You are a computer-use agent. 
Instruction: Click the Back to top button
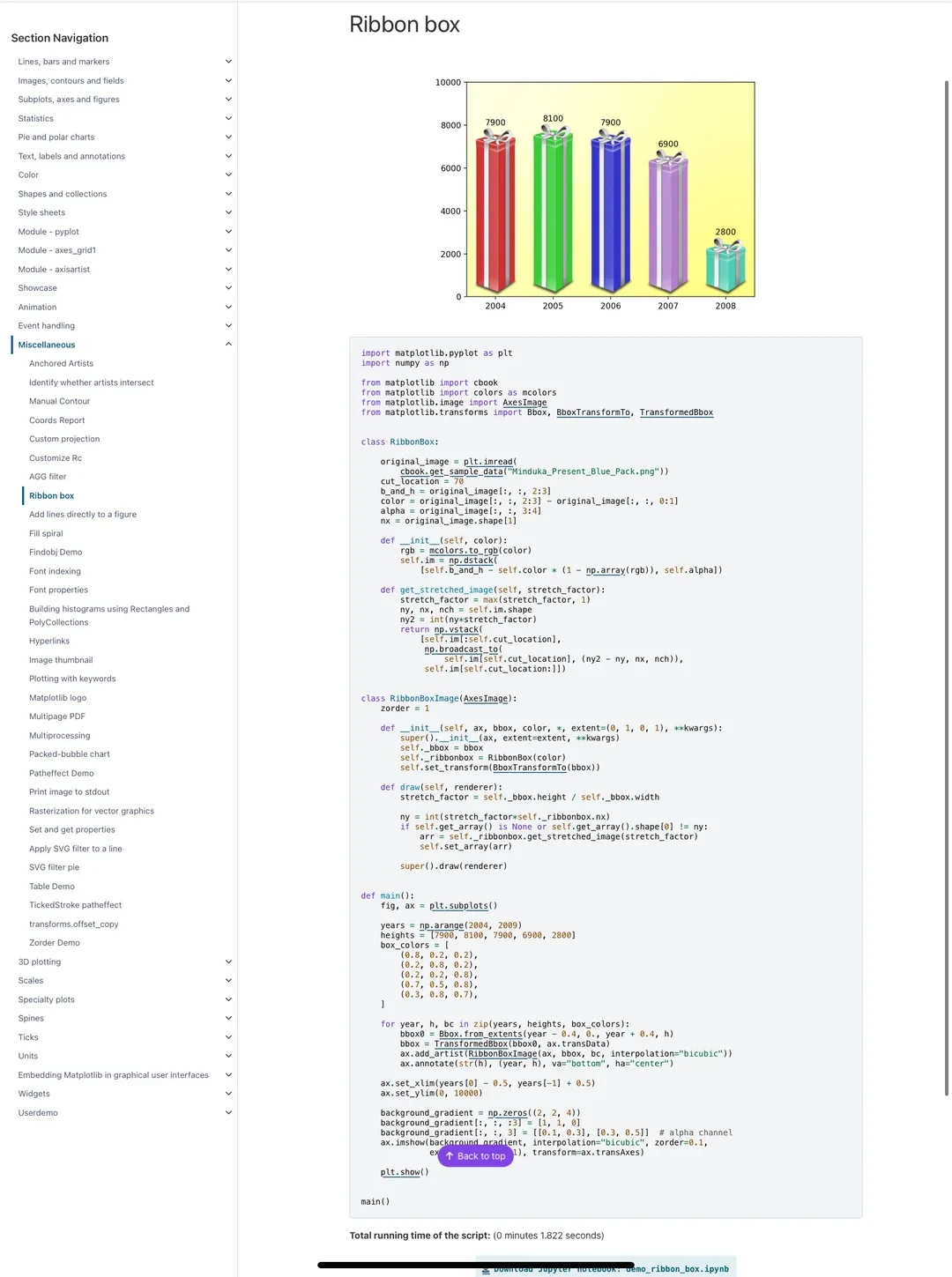click(475, 1155)
